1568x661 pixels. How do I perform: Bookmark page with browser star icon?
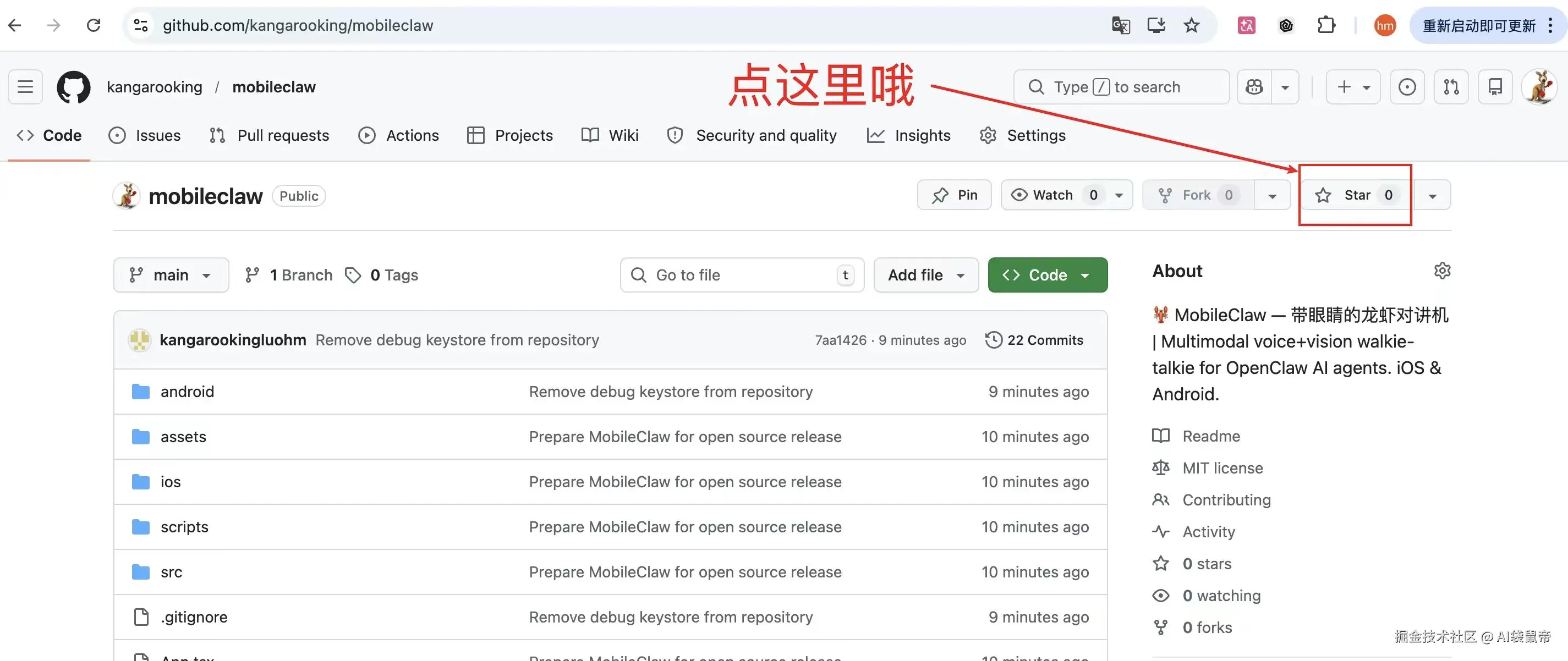point(1191,25)
